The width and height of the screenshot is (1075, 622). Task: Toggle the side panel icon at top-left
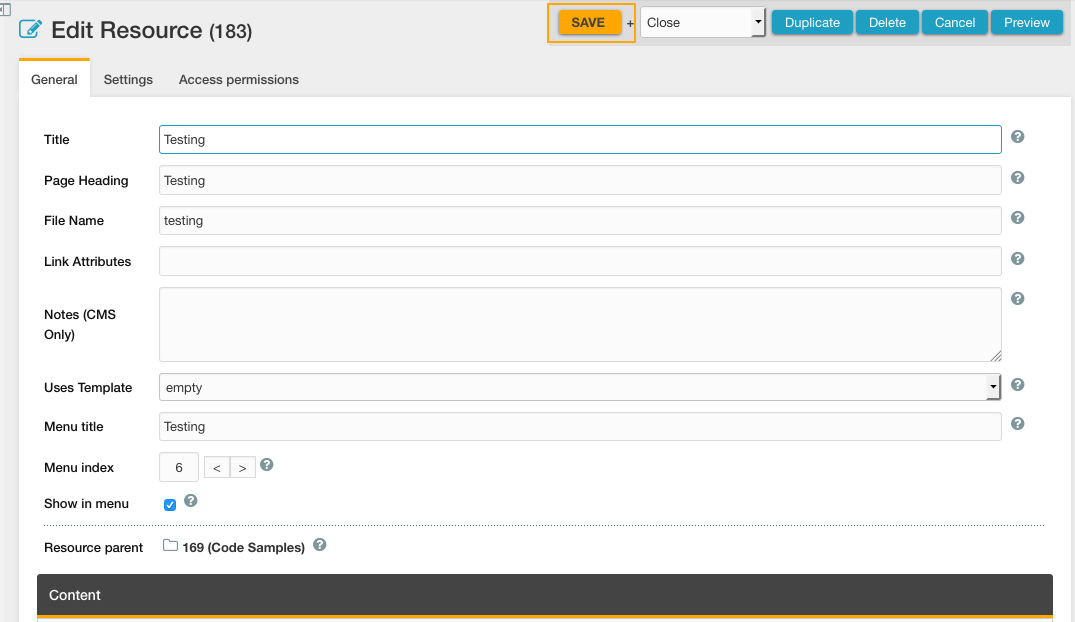coord(5,9)
